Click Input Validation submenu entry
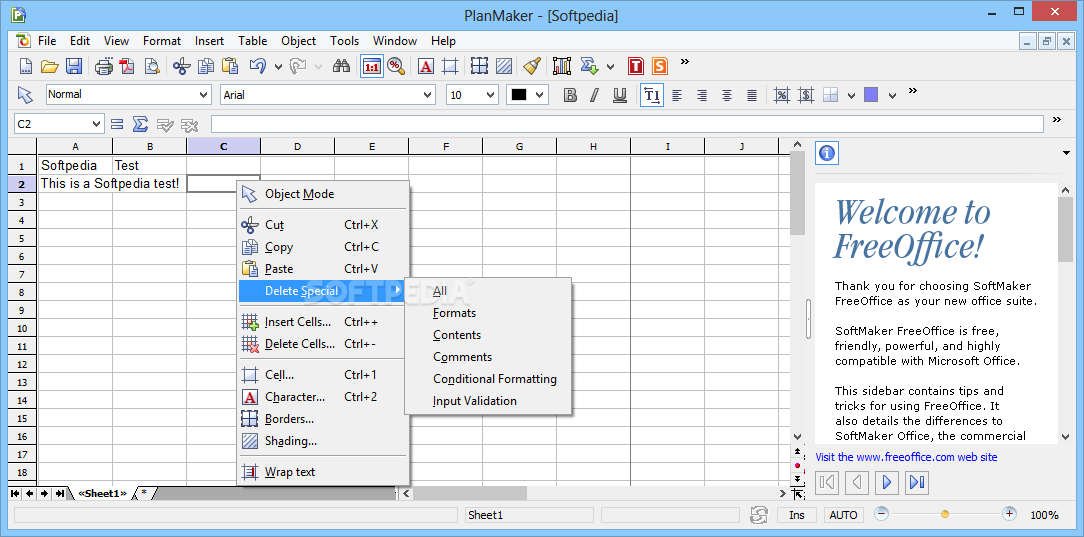 475,401
